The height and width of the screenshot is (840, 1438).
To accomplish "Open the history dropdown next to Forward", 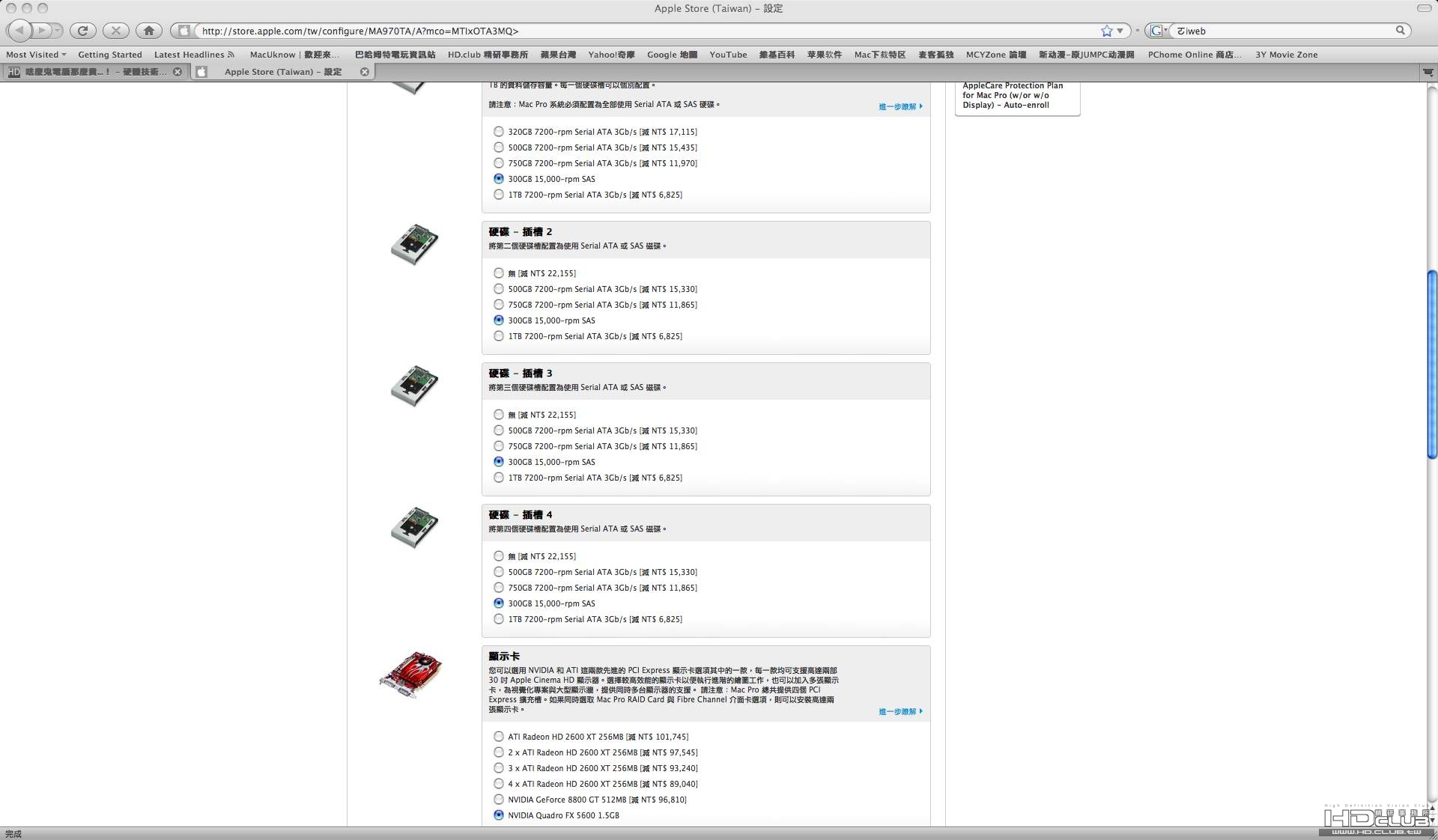I will (58, 31).
